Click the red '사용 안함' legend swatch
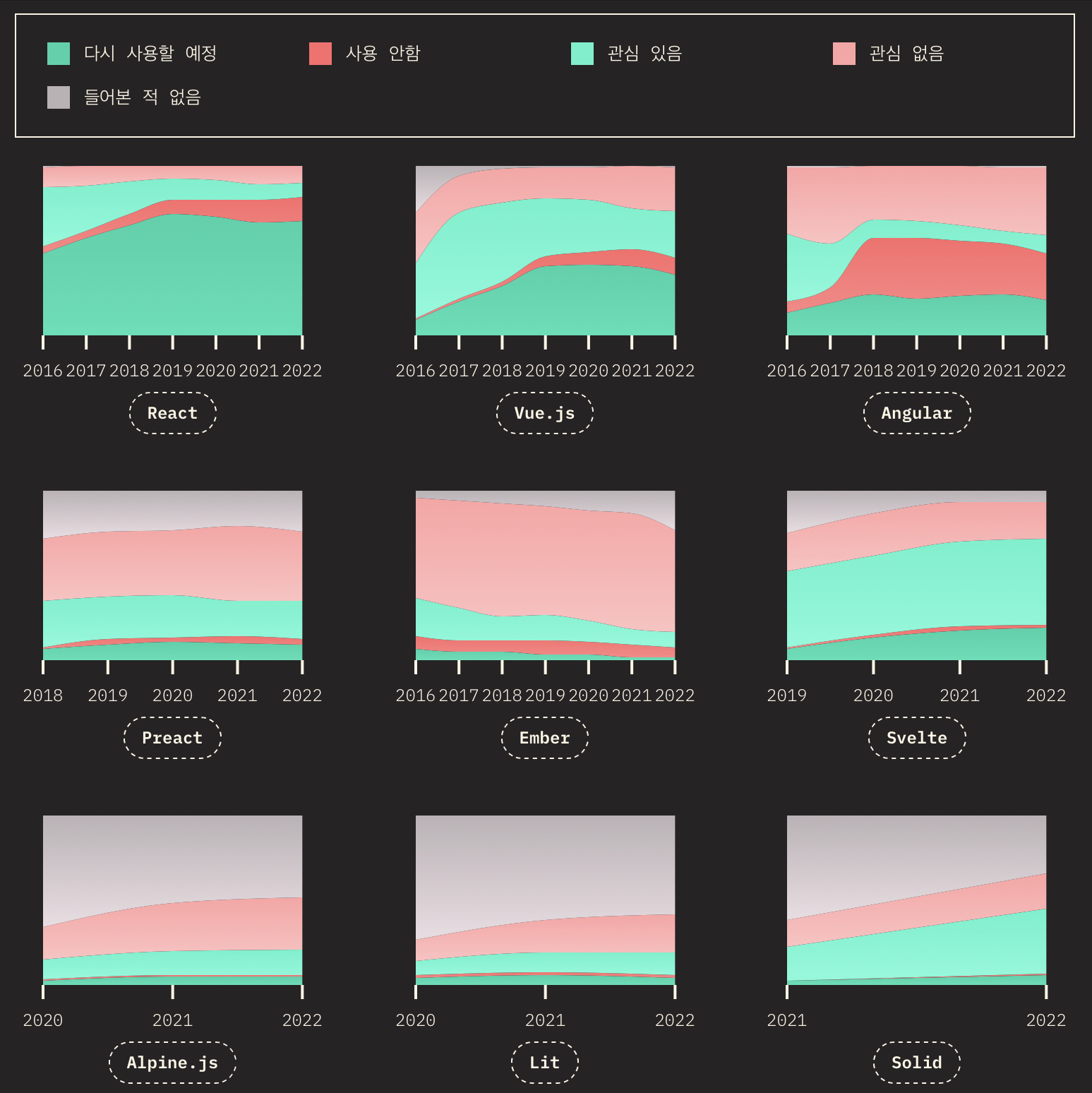The height and width of the screenshot is (1093, 1092). (x=320, y=54)
